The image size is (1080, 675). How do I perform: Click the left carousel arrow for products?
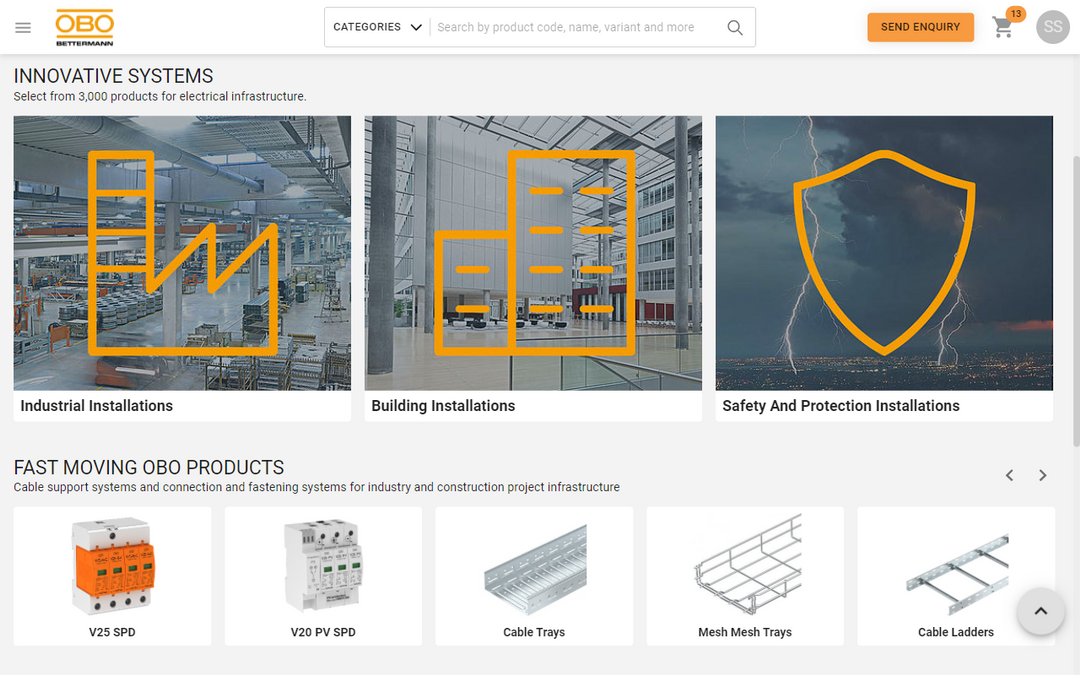coord(1009,475)
